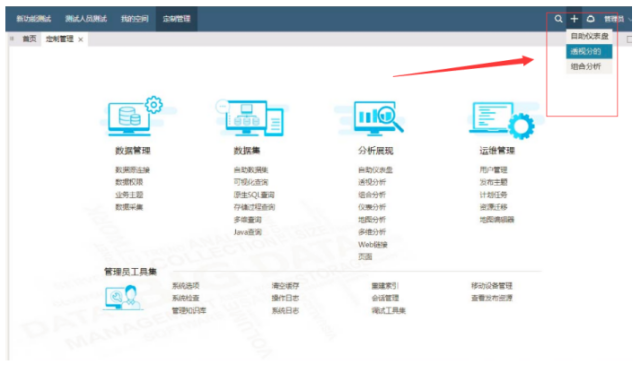641x365 pixels.
Task: Click the search magnifier icon
Action: click(558, 19)
